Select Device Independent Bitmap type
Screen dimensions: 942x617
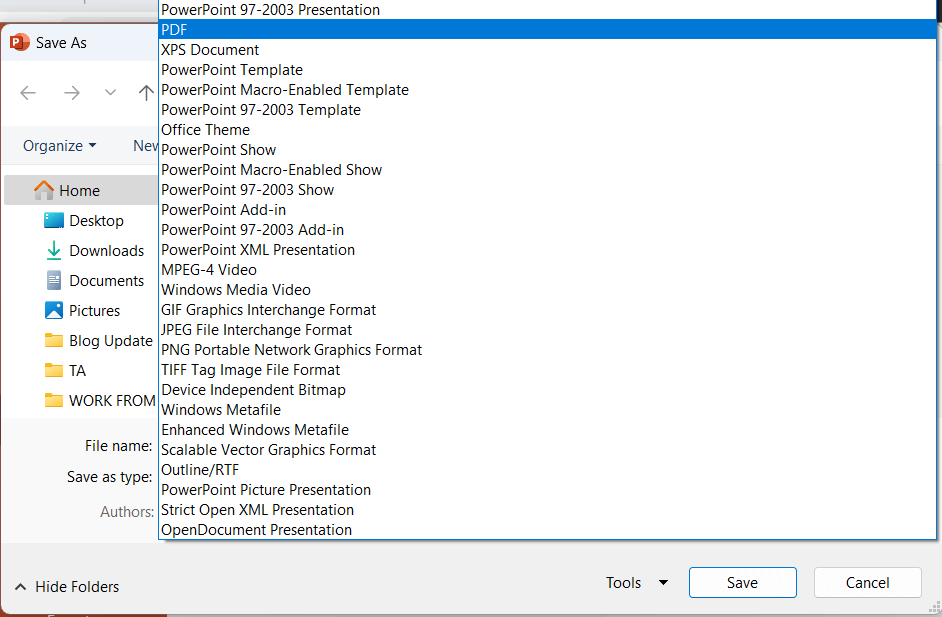pyautogui.click(x=547, y=389)
